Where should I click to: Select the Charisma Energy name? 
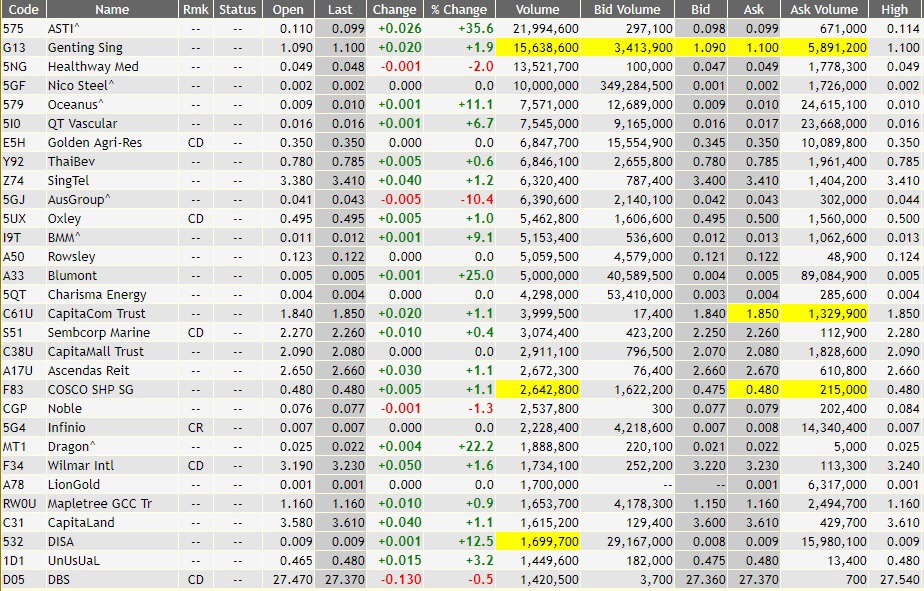click(97, 295)
